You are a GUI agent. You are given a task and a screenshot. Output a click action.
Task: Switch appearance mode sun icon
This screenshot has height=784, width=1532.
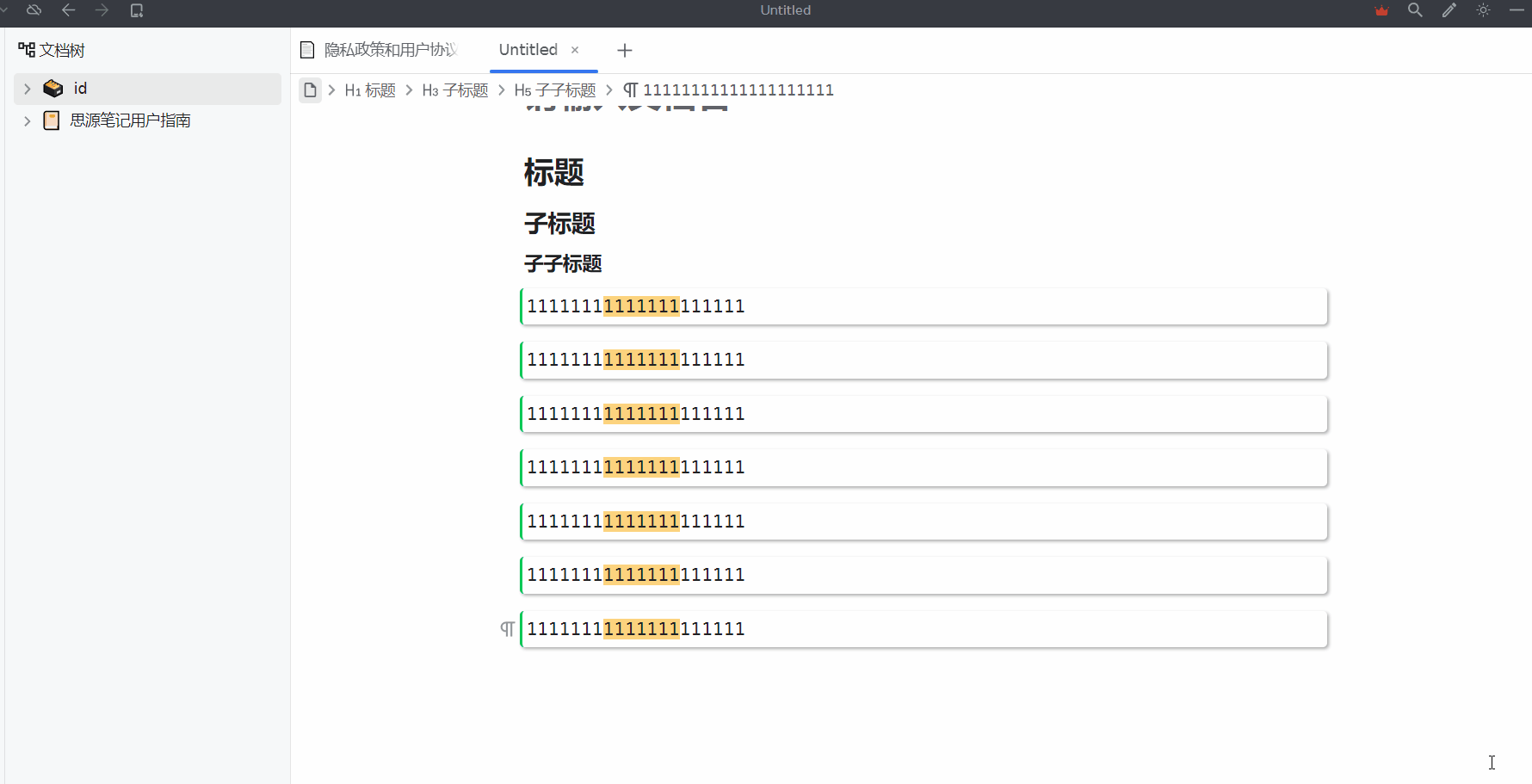(1483, 10)
